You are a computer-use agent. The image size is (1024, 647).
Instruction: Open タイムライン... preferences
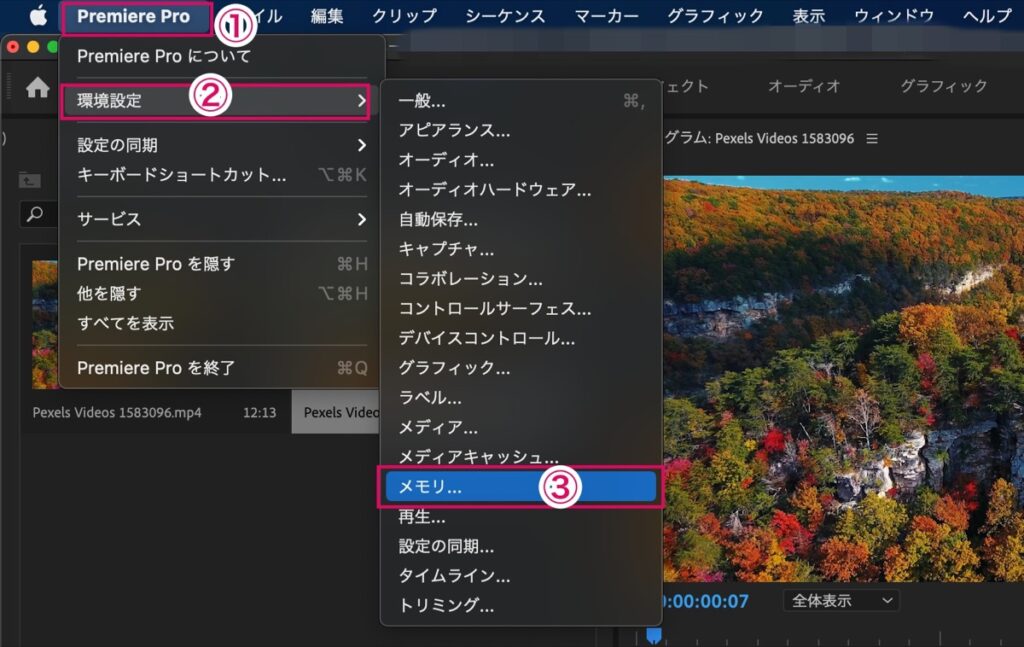coord(521,575)
